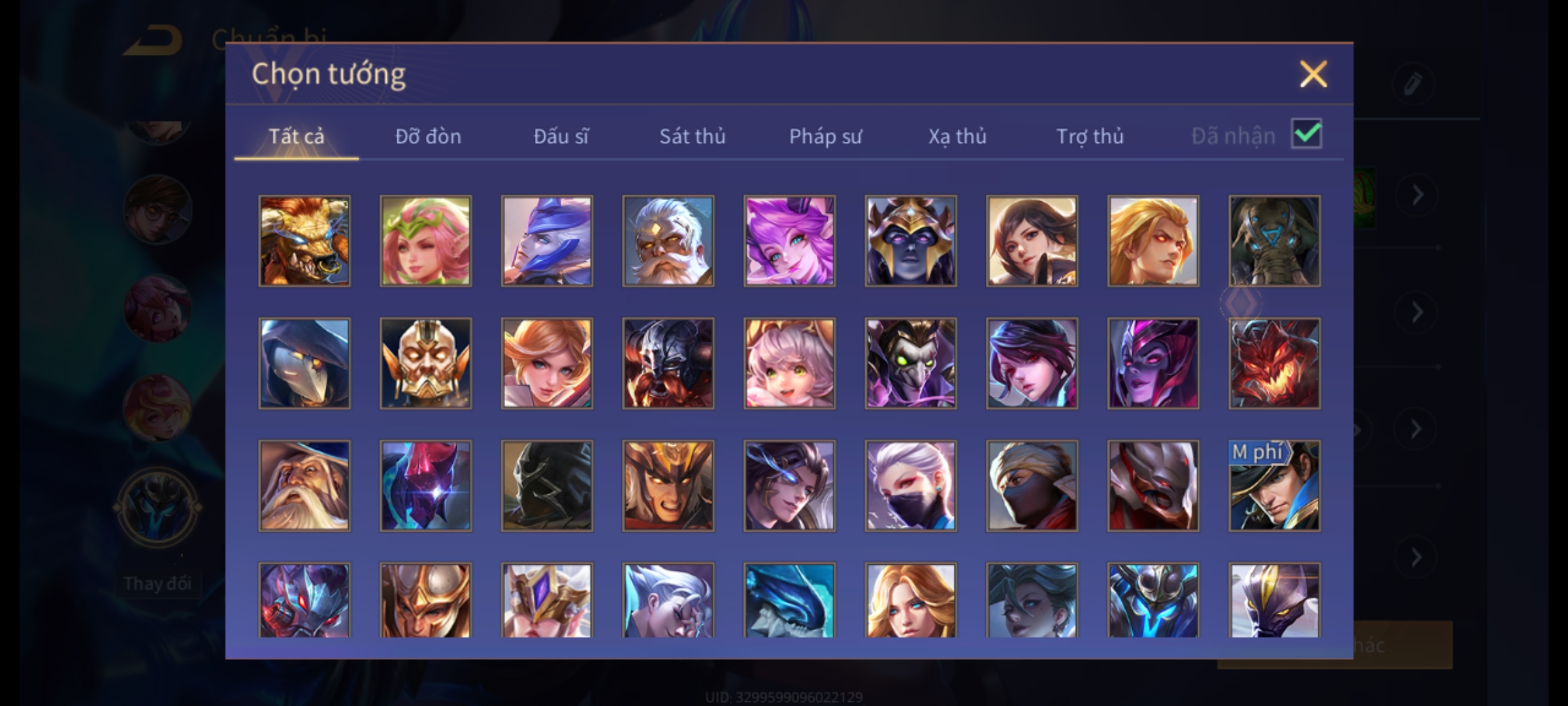Show all heroes with Tất cả tab
Screen dimensions: 1568x706
pyautogui.click(x=296, y=136)
